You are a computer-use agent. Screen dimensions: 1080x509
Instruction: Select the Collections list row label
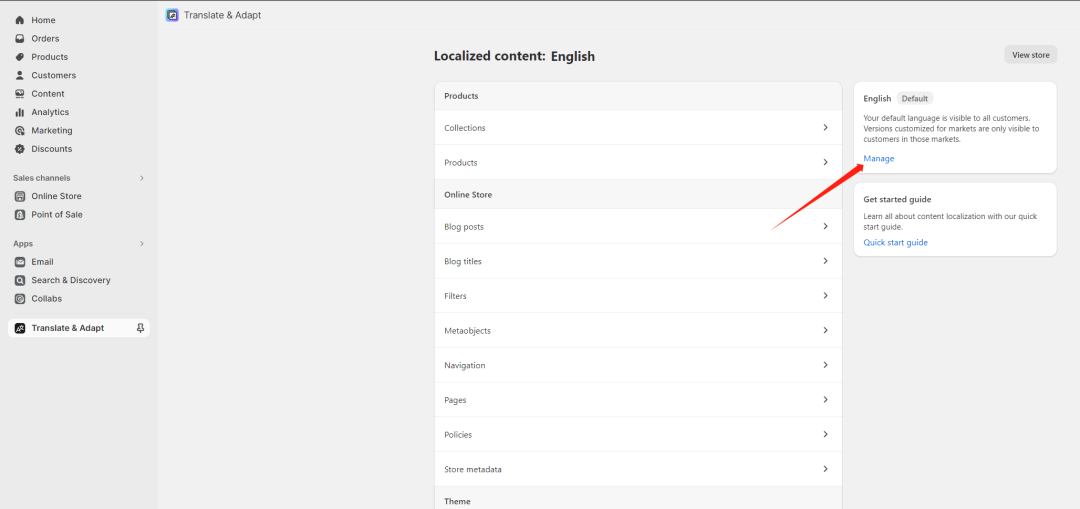coord(465,128)
